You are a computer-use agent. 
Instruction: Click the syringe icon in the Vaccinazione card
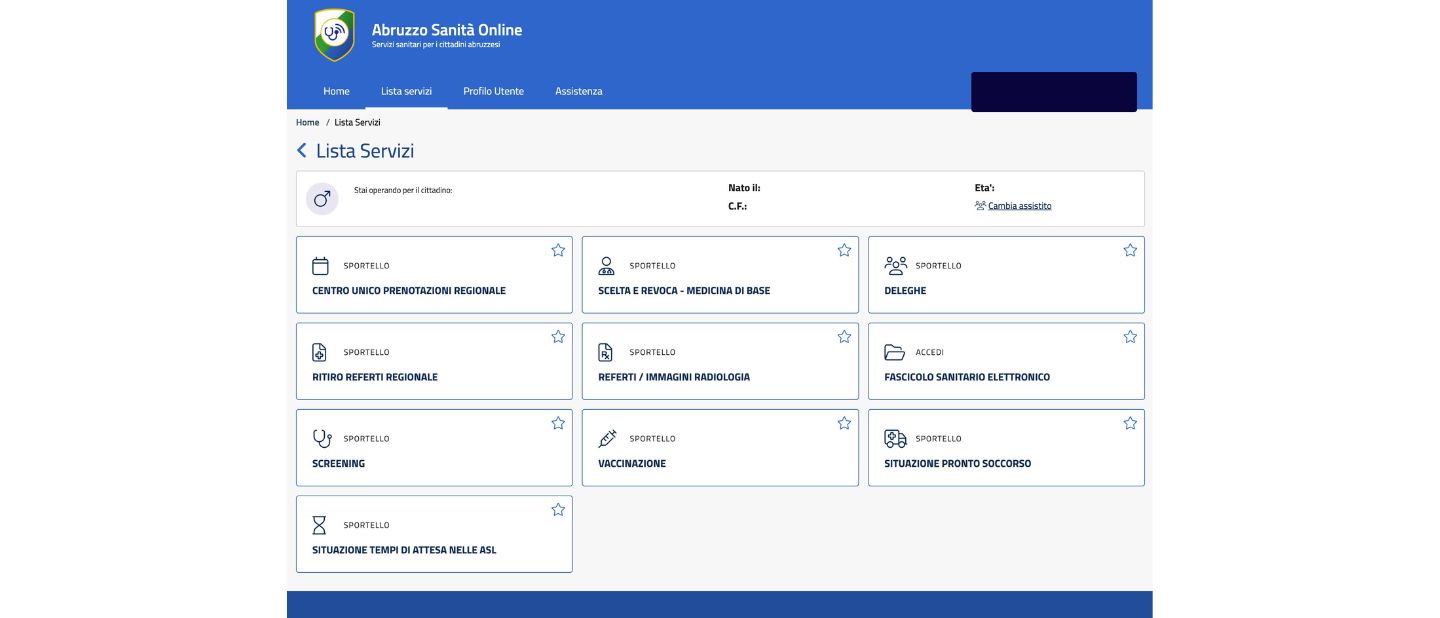[607, 439]
